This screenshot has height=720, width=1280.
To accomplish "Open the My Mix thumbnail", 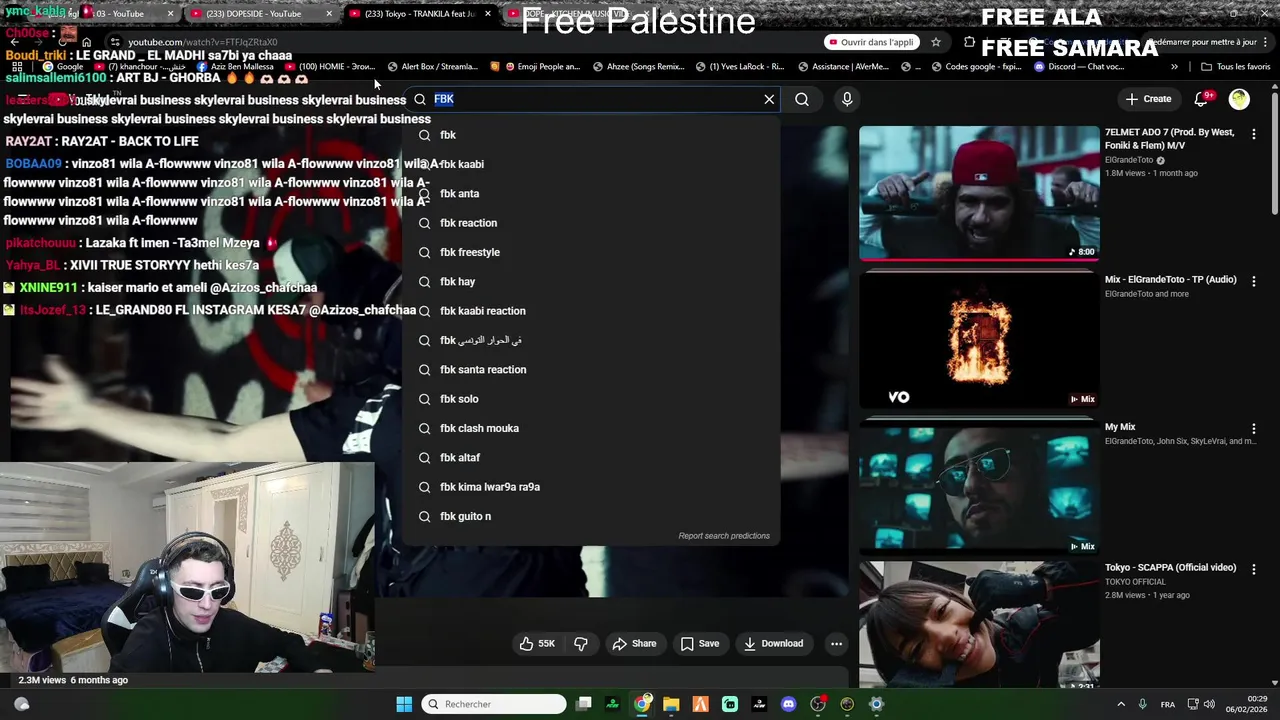I will pyautogui.click(x=979, y=488).
